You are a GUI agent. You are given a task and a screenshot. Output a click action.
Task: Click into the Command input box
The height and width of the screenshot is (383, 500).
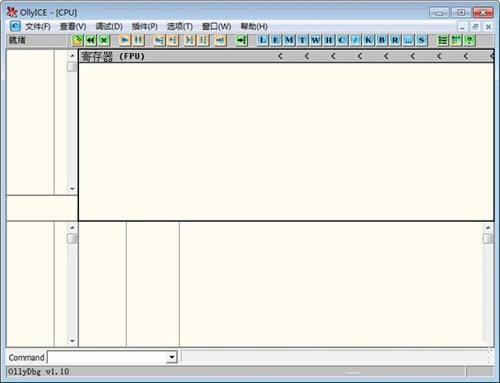pos(107,357)
